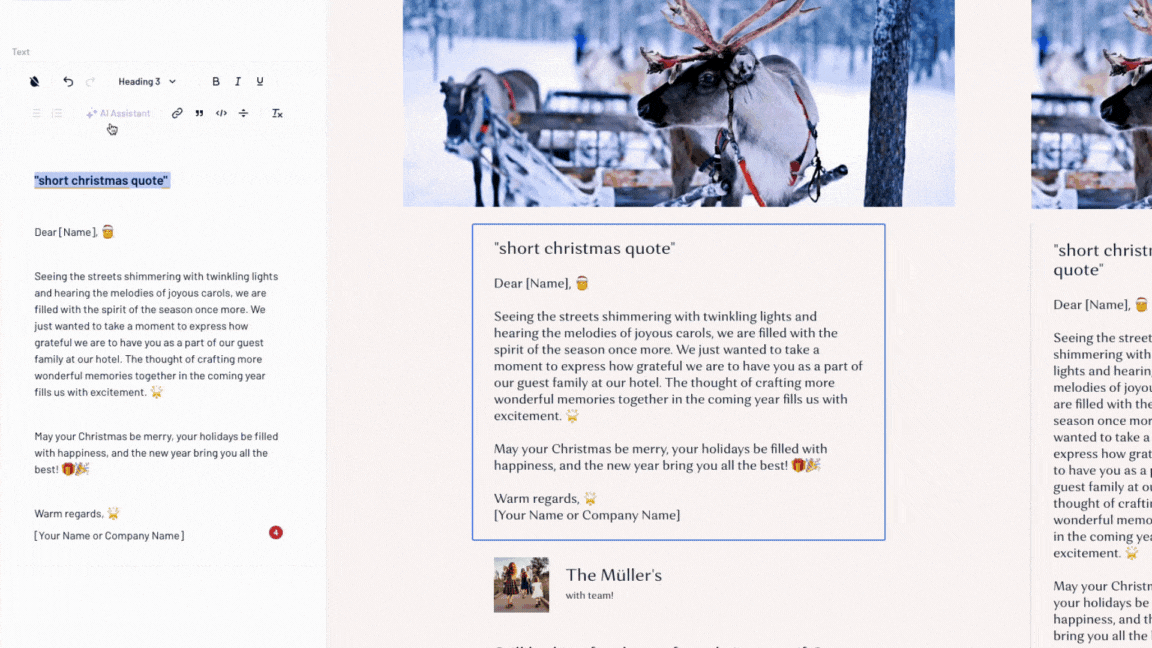The height and width of the screenshot is (648, 1152).
Task: Insert a numbered list
Action: point(57,113)
